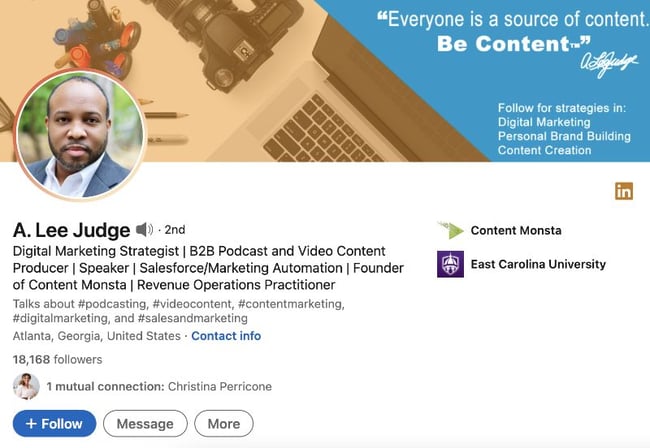Image resolution: width=650 pixels, height=448 pixels.
Task: Follow A. Lee Judge
Action: point(54,424)
